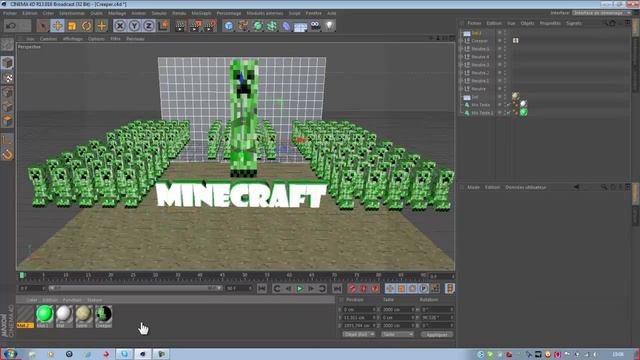The image size is (640, 360).
Task: Open the Rendu menu
Action: 179,13
